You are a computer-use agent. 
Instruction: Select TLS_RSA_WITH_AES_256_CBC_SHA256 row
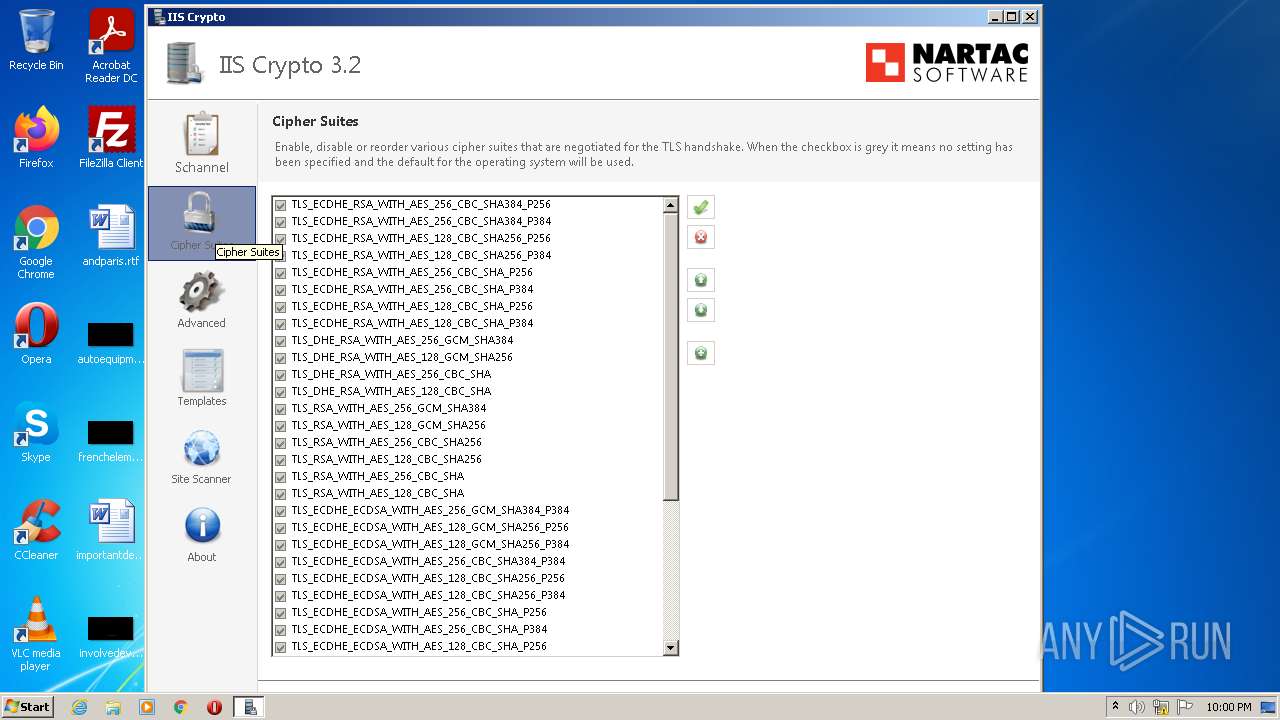click(467, 442)
